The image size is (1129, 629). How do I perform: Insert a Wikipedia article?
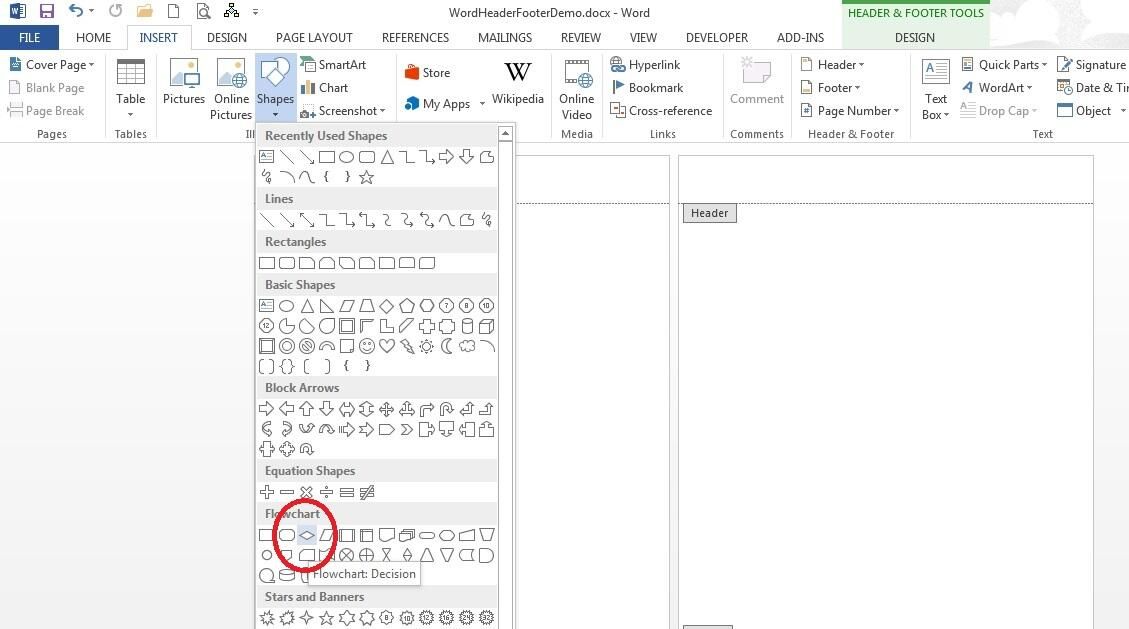click(x=518, y=87)
